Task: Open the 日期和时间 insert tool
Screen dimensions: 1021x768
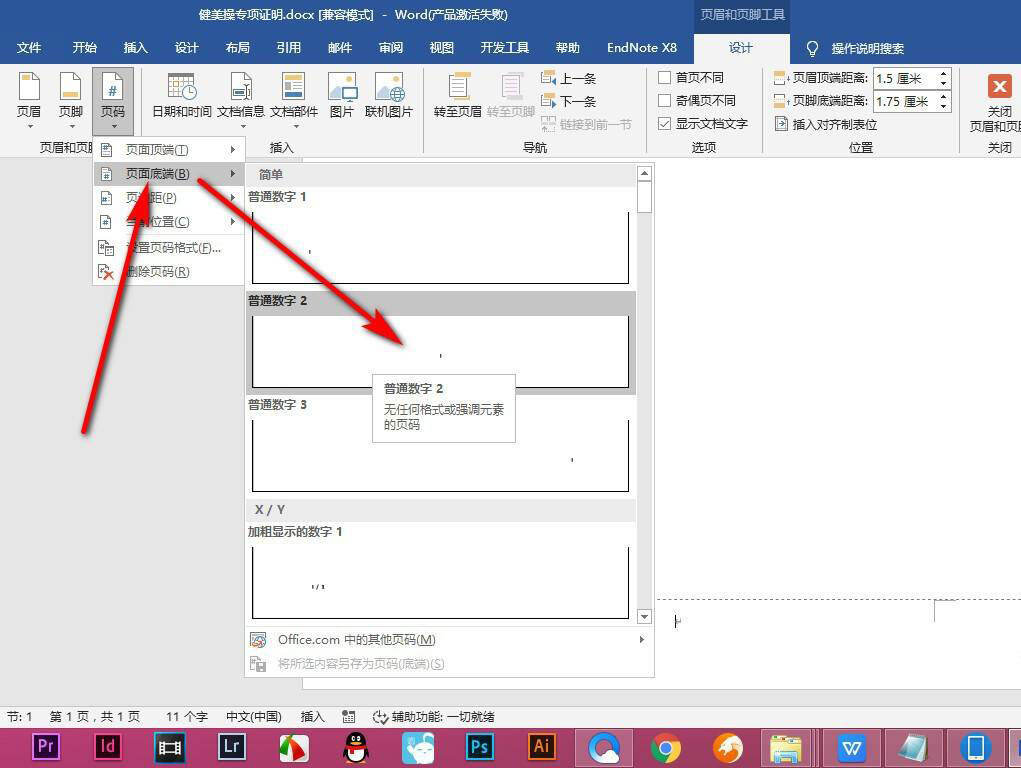Action: coord(180,95)
